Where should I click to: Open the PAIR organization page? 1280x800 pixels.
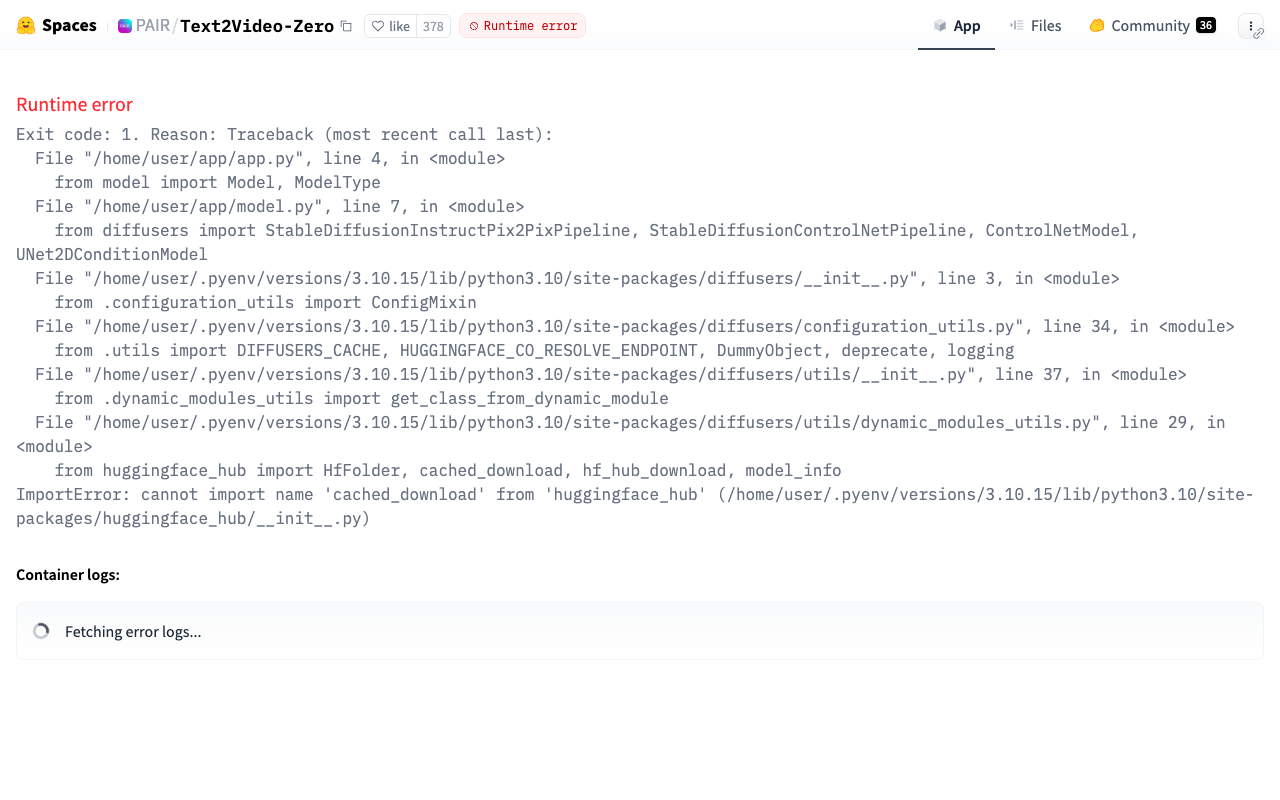click(x=153, y=26)
